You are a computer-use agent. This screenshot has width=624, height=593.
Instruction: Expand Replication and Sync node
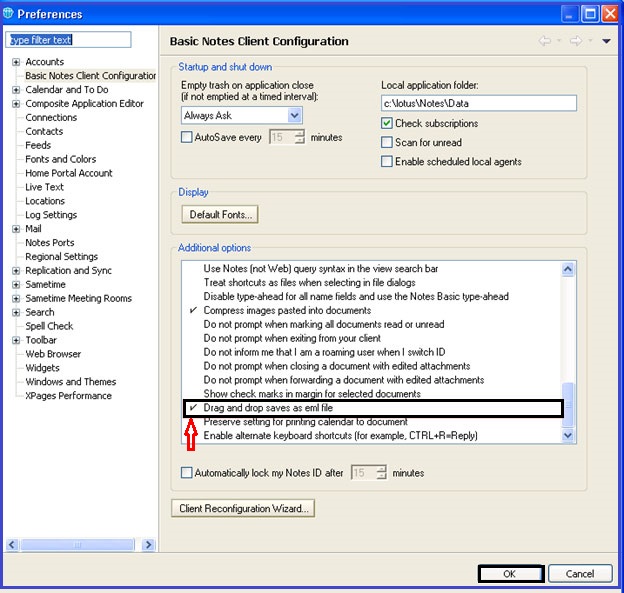tap(16, 271)
